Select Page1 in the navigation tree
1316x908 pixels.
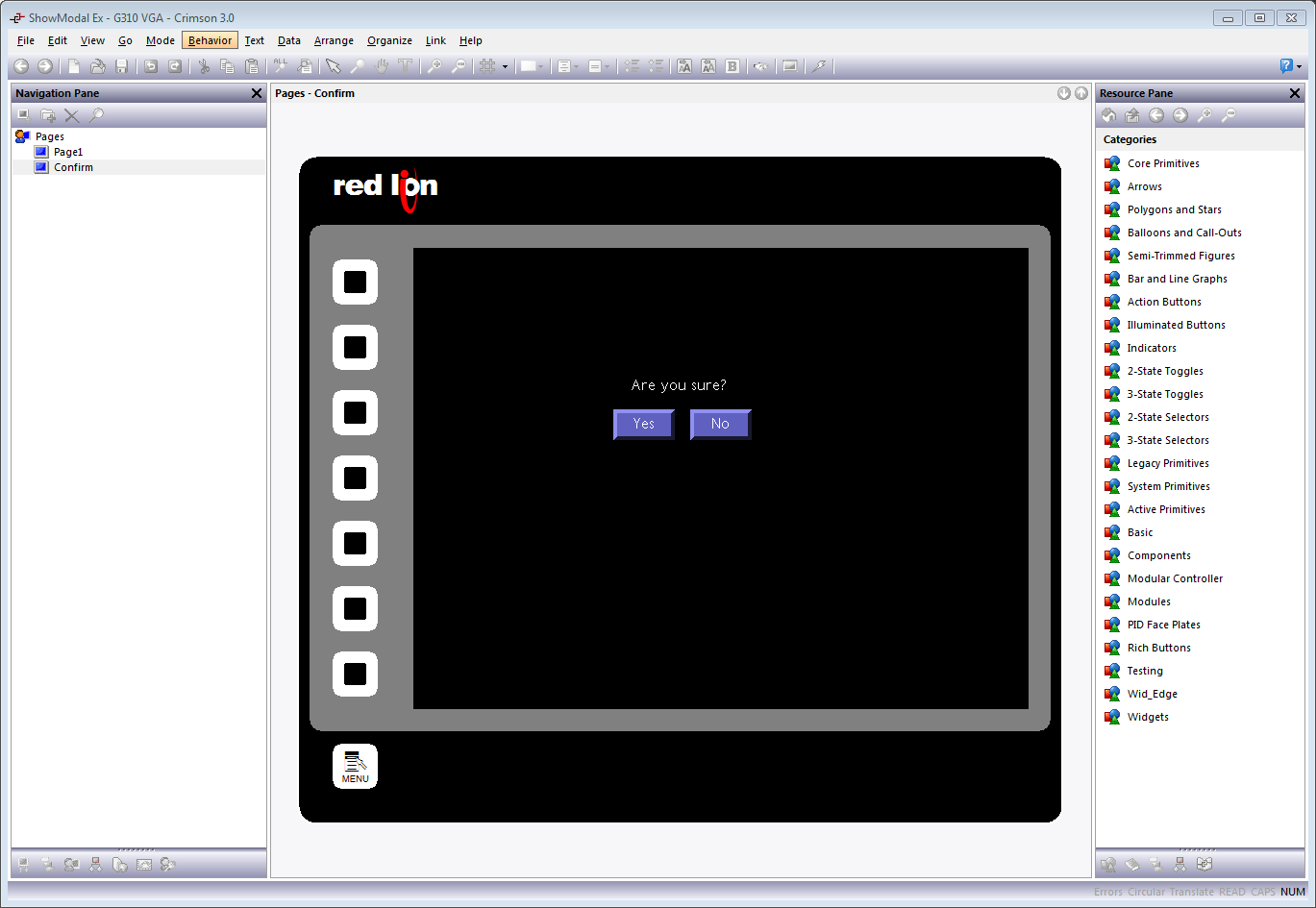[68, 152]
